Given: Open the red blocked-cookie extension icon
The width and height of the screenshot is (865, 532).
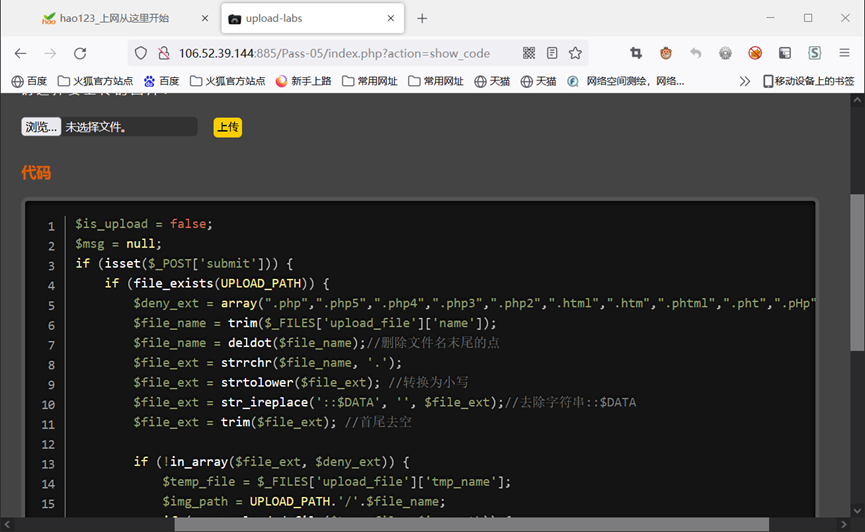Looking at the screenshot, I should [755, 53].
